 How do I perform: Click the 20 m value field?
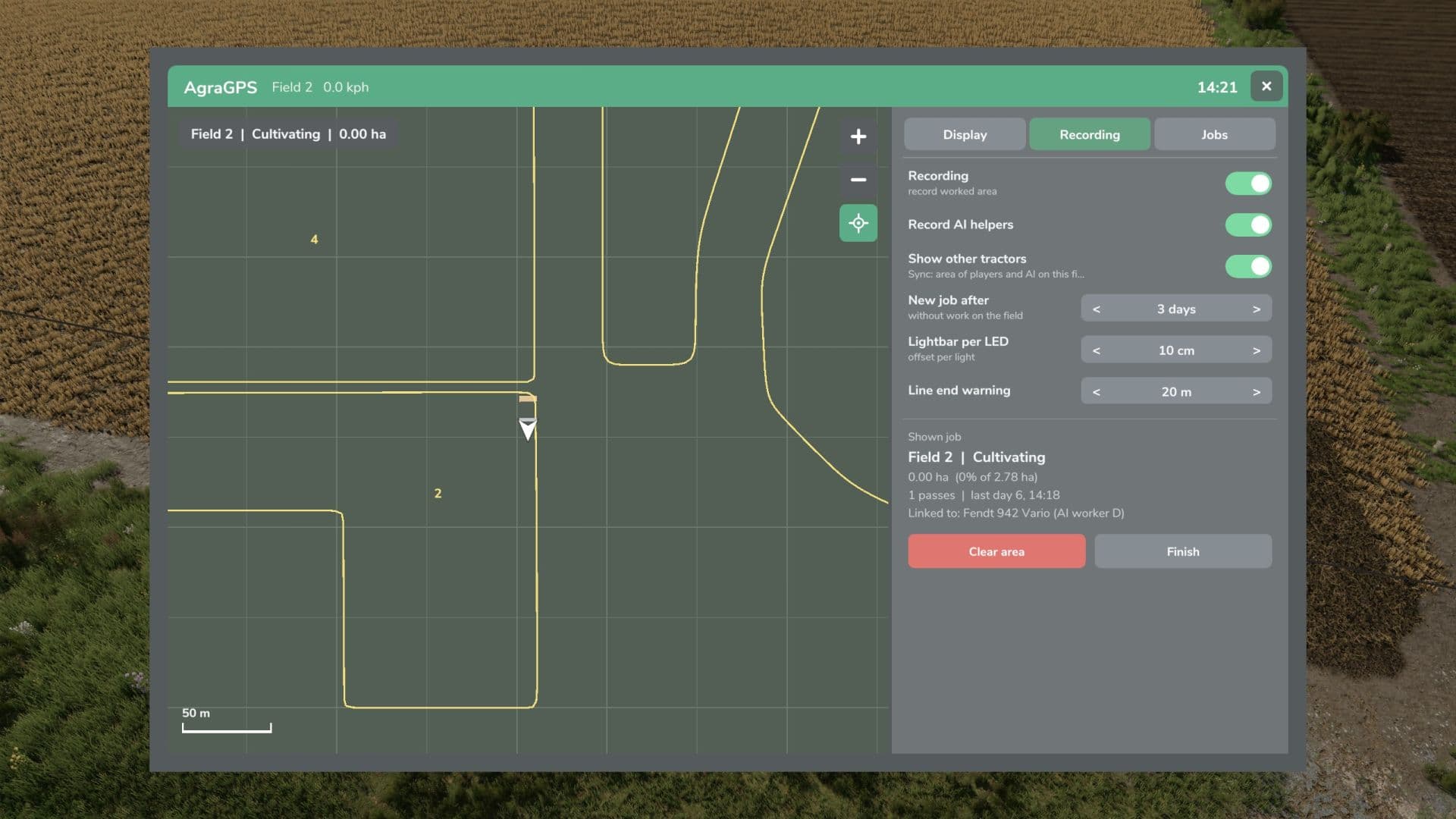(1175, 392)
